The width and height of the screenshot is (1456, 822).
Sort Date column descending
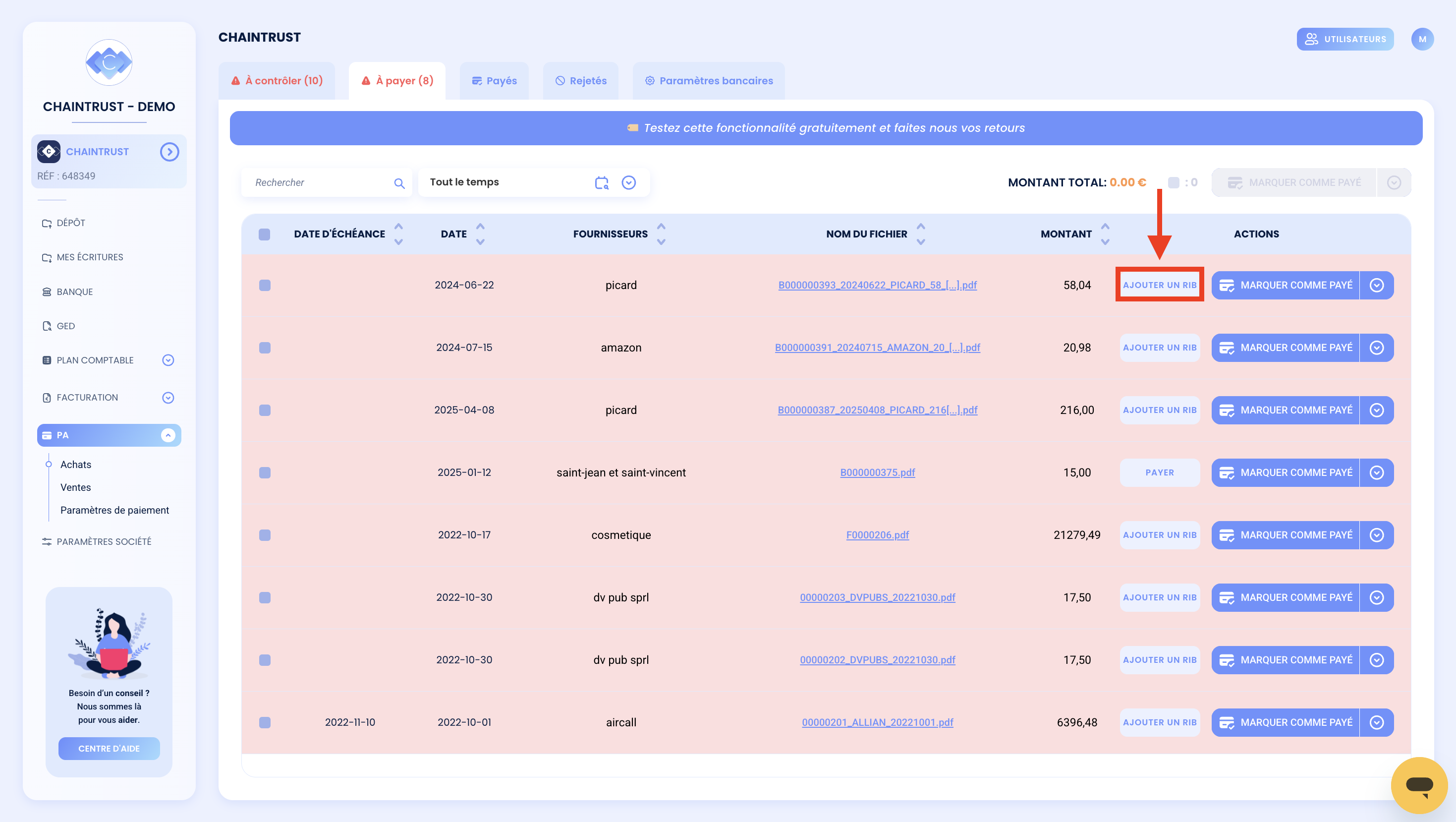coord(480,241)
